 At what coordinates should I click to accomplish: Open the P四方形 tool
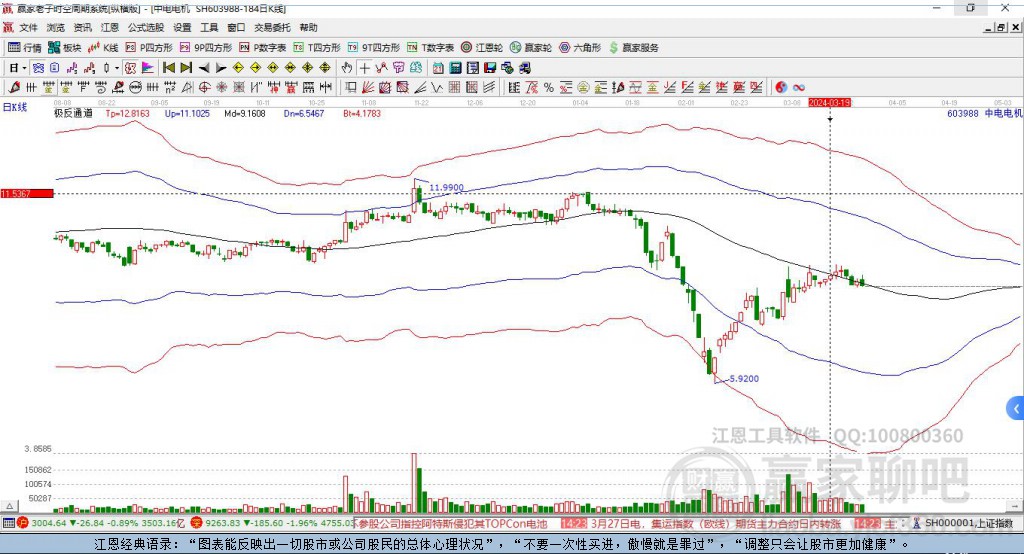tap(149, 48)
